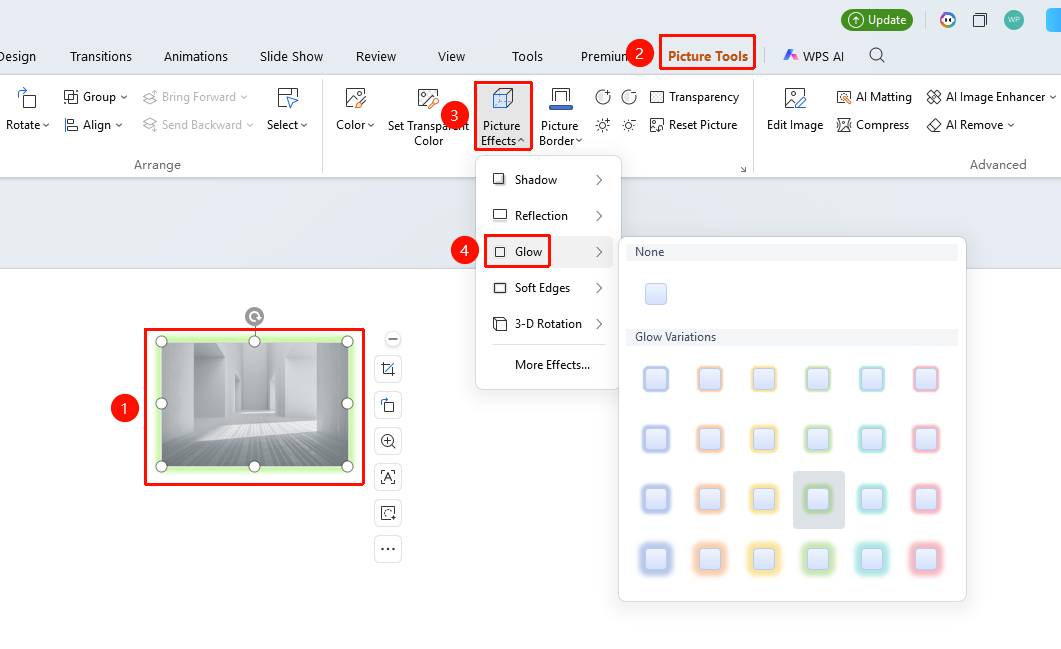
Task: Switch to the Animations tab
Action: coord(196,56)
